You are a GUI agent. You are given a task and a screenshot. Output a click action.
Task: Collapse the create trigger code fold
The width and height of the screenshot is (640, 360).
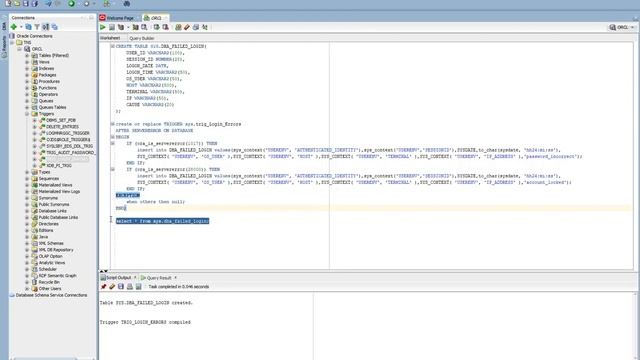click(x=113, y=124)
